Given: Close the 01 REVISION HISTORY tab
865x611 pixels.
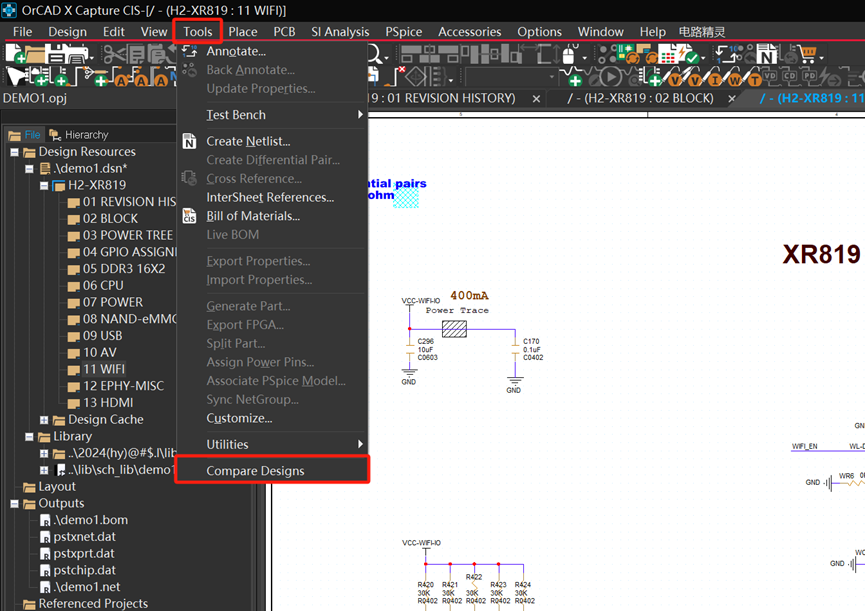Looking at the screenshot, I should tap(536, 99).
